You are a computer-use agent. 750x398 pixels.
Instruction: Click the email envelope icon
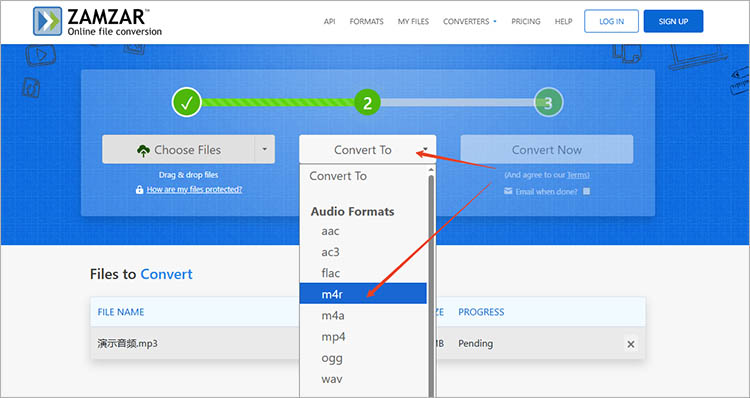508,191
